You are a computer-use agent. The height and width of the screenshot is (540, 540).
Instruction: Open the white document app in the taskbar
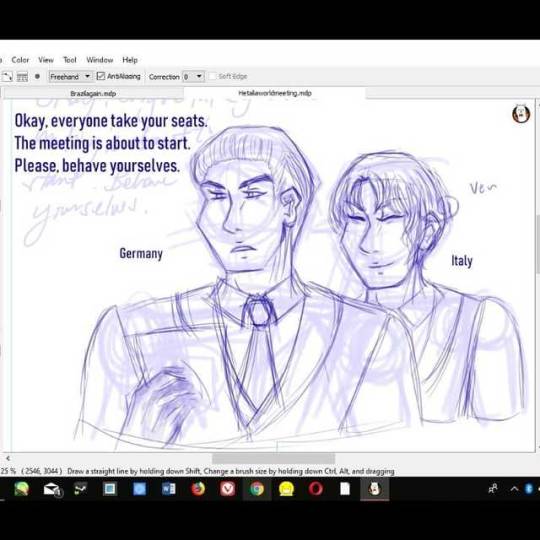point(345,489)
